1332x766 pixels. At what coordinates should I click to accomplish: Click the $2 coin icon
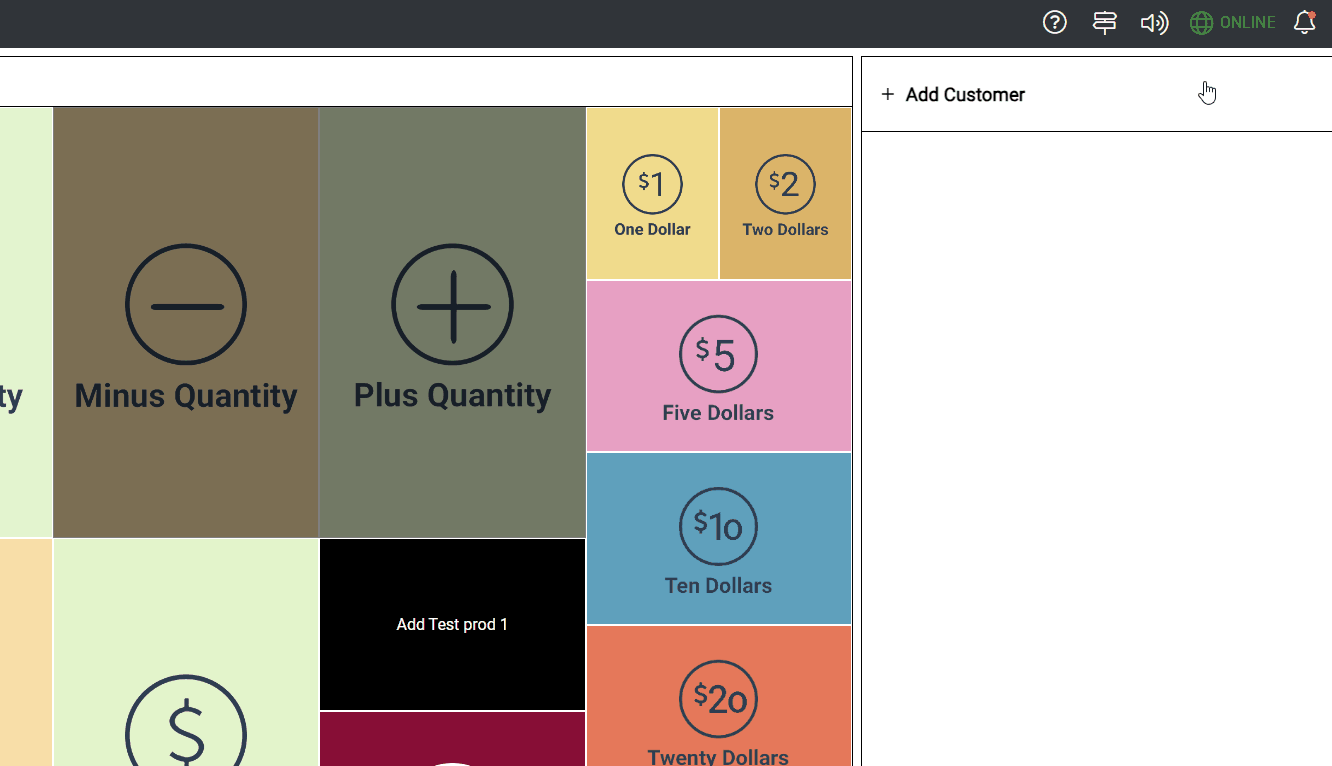pyautogui.click(x=785, y=184)
